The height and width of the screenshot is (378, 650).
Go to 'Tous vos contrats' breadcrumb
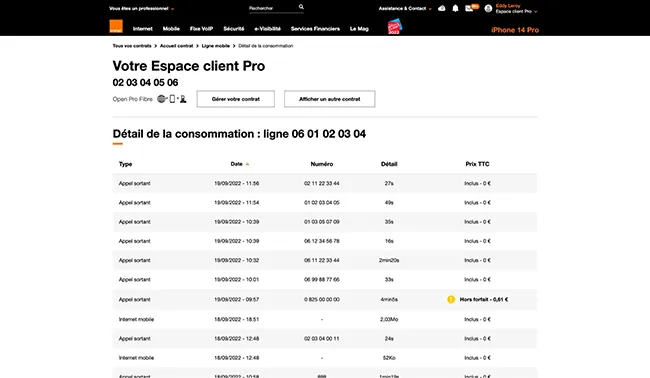(x=132, y=46)
